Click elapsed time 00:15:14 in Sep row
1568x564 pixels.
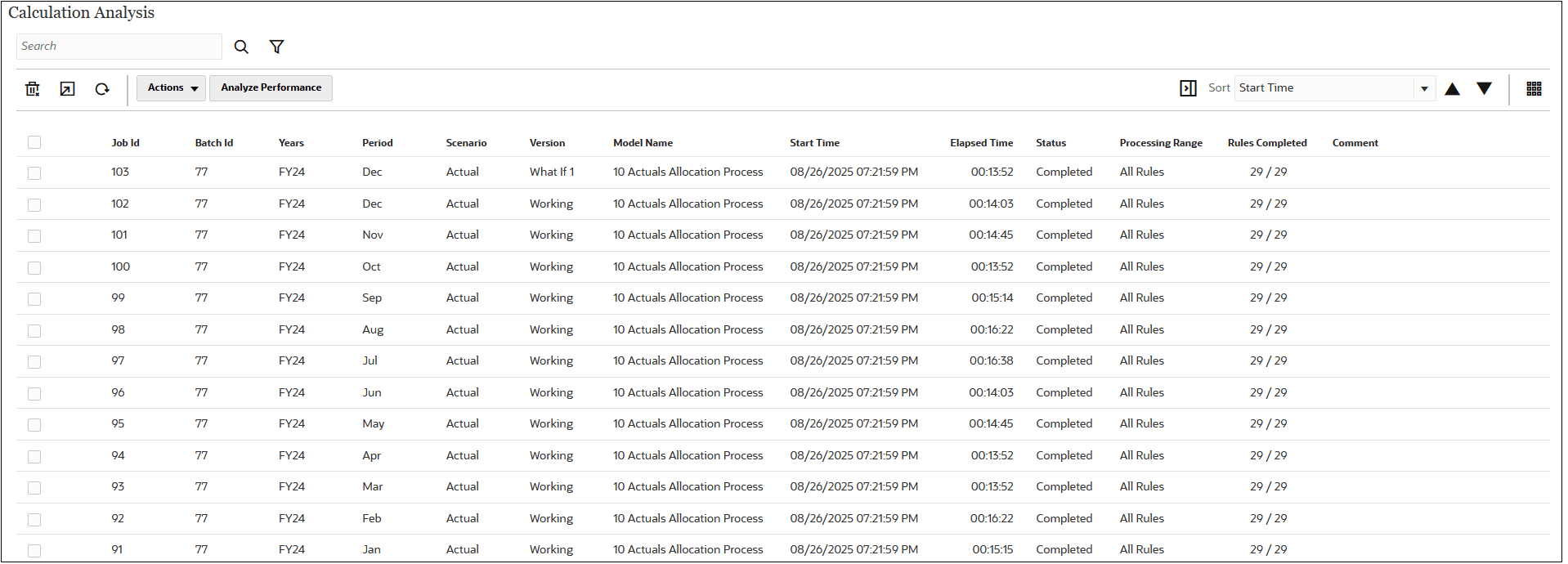[x=992, y=298]
